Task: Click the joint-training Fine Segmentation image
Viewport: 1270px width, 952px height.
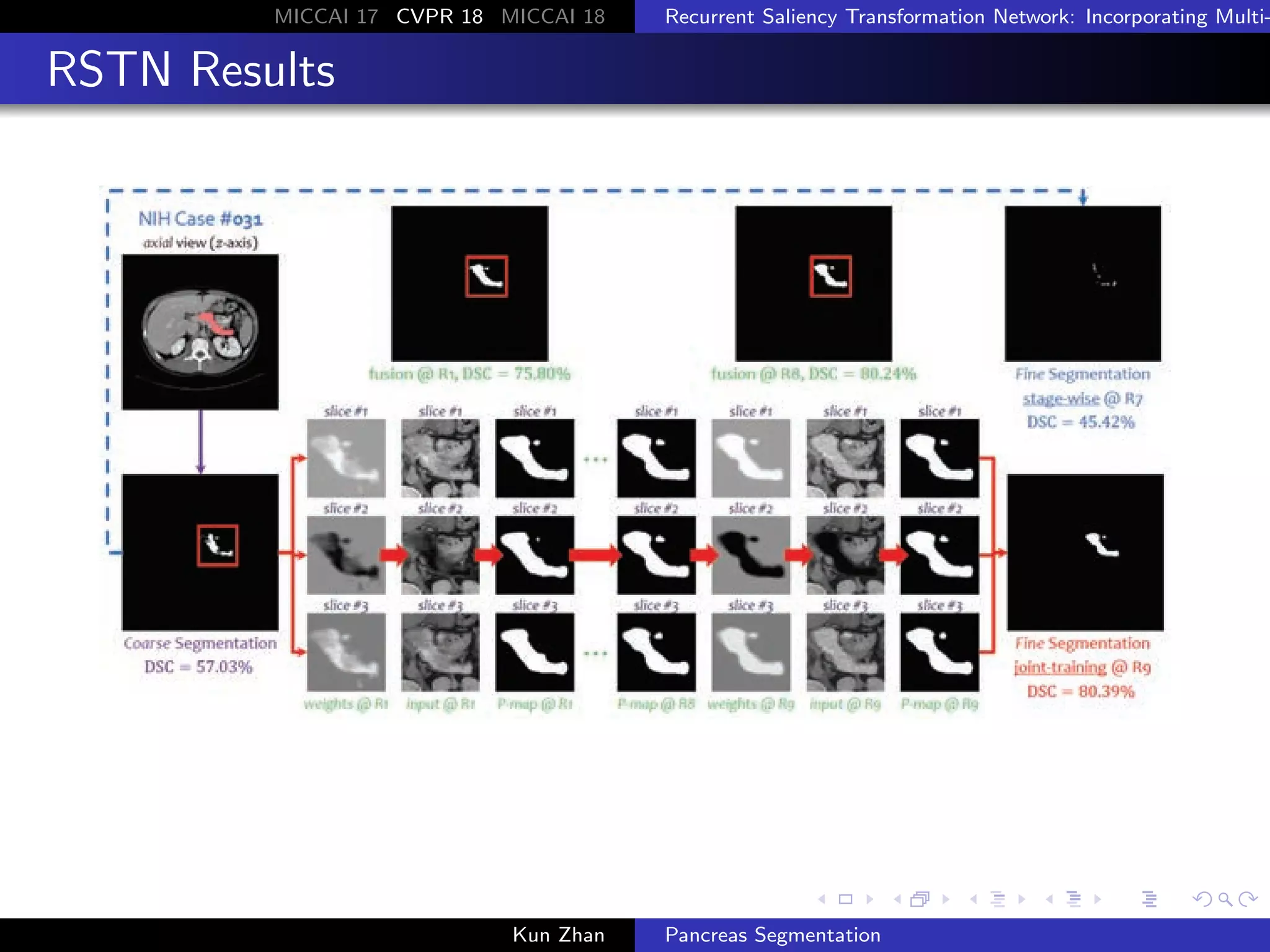Action: pos(1085,552)
